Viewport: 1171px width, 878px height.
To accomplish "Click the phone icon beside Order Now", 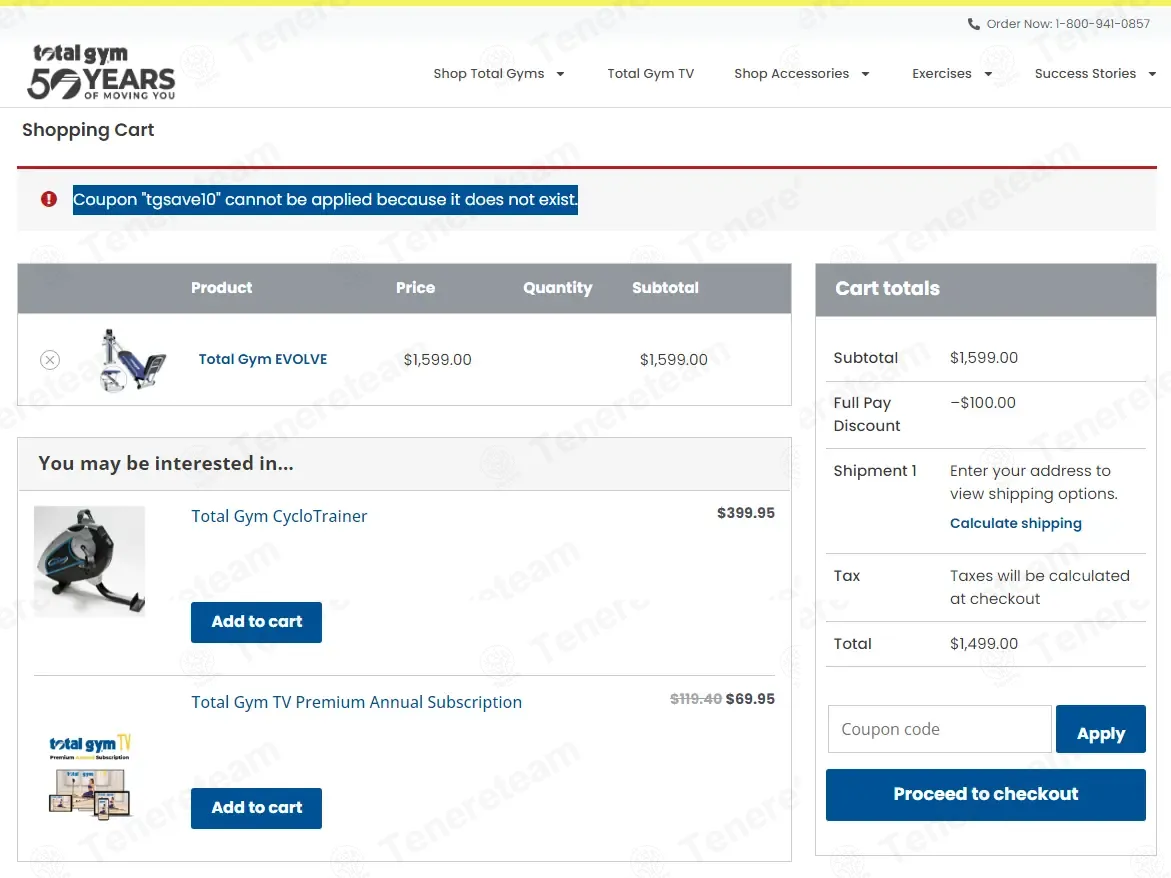I will pos(973,24).
